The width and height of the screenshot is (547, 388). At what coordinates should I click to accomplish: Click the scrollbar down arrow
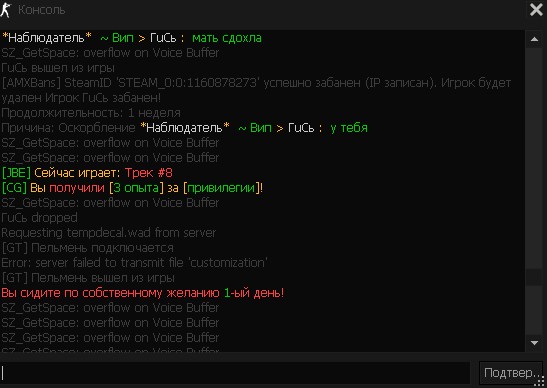(x=534, y=343)
